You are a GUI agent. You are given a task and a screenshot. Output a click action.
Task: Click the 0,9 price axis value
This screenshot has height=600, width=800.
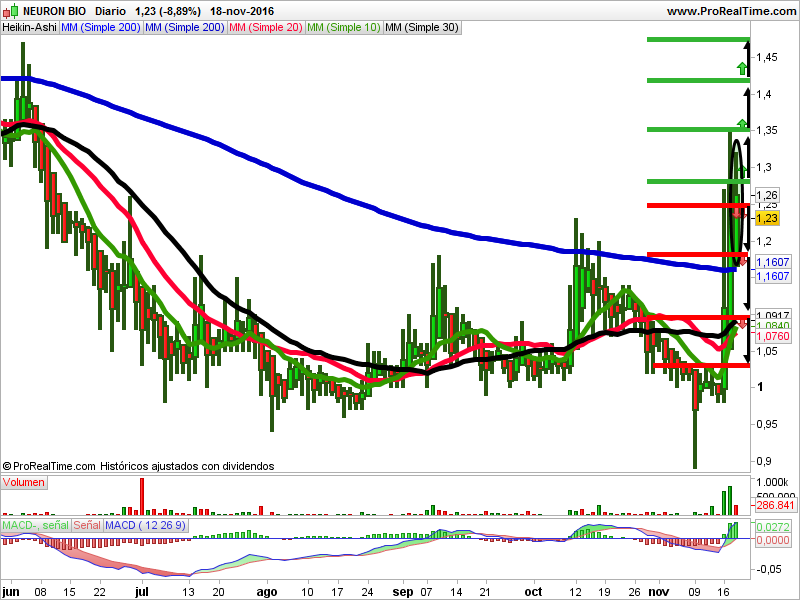pos(764,461)
